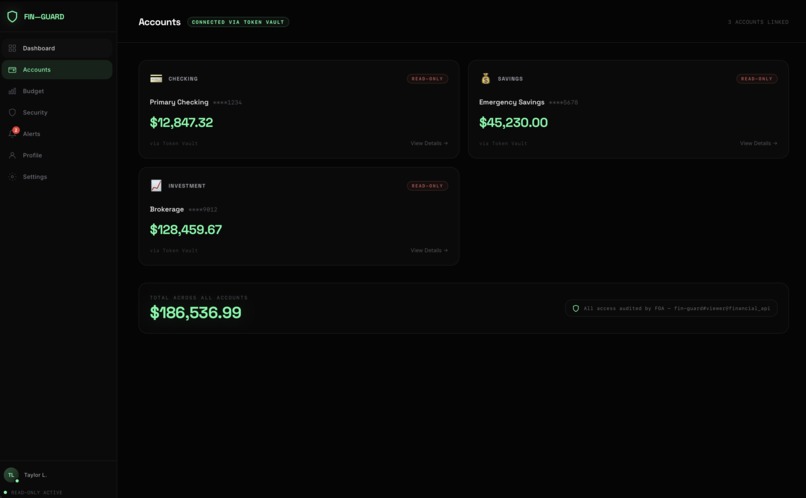The image size is (806, 498).
Task: Click the credit card icon on Checking card
Action: pyautogui.click(x=156, y=79)
